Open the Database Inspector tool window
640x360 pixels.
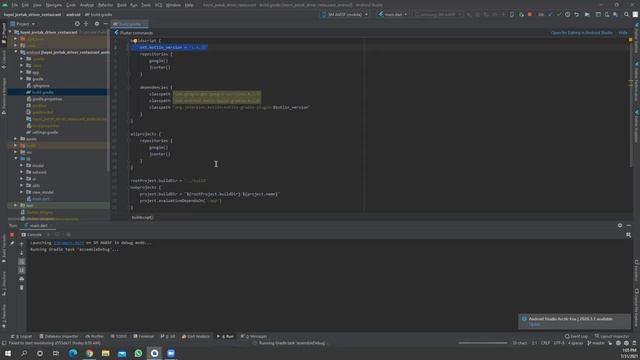point(58,336)
